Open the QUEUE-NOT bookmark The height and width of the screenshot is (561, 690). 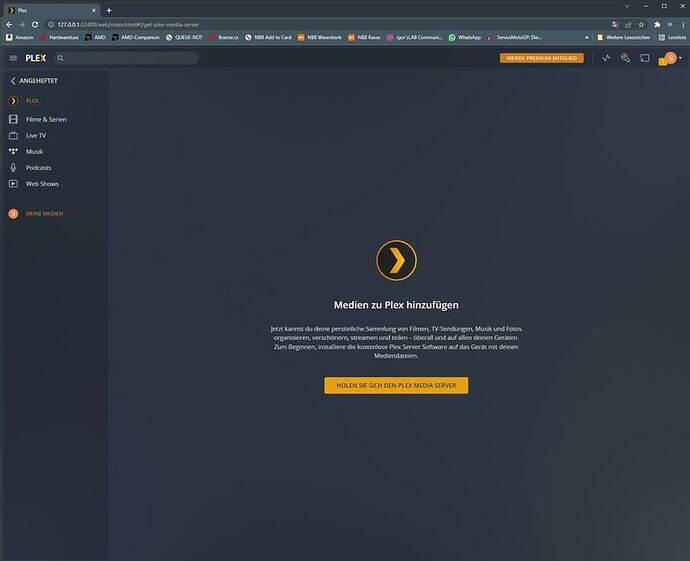tap(184, 37)
